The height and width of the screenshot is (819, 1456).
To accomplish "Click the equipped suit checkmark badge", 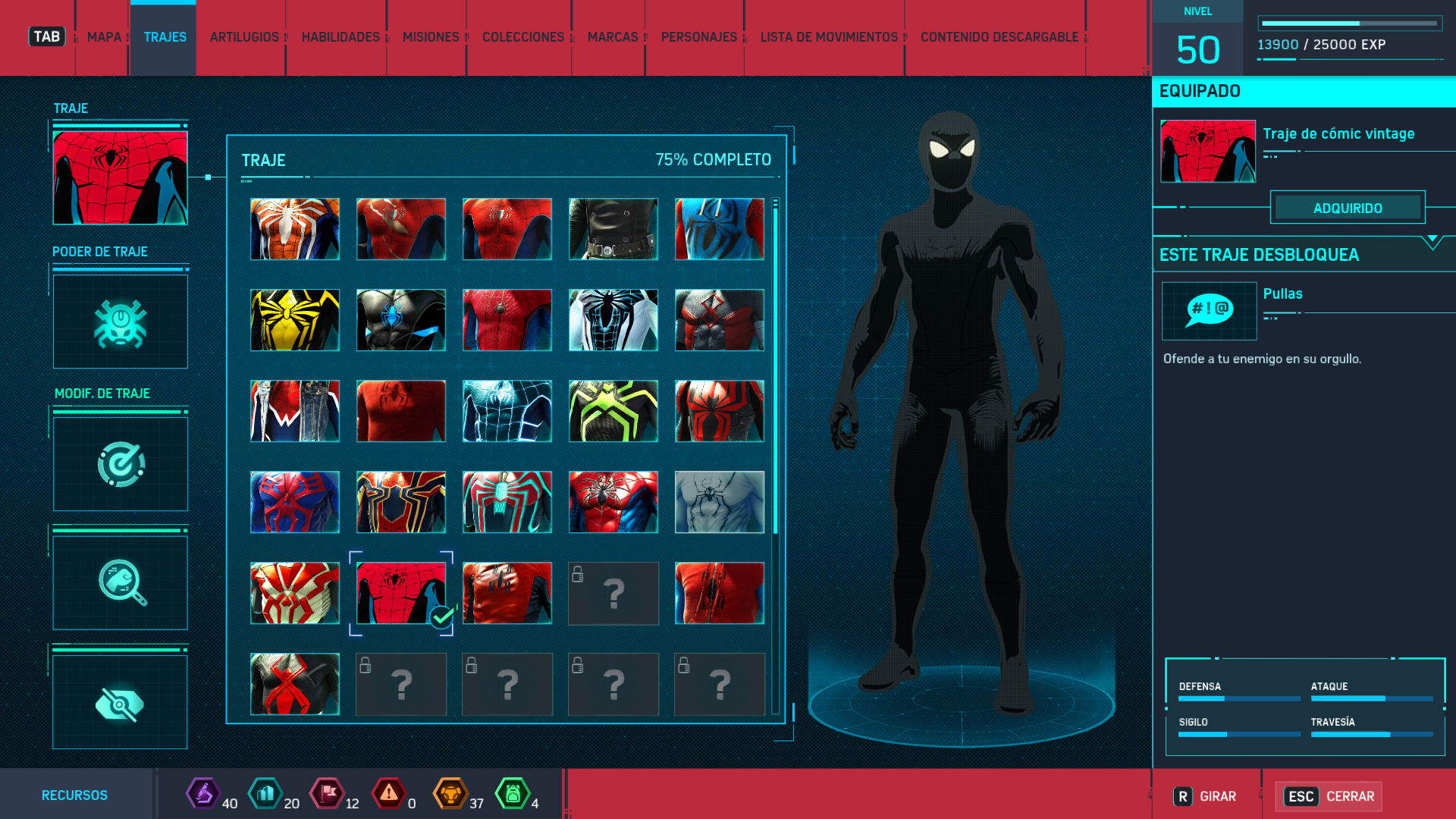I will pyautogui.click(x=441, y=617).
